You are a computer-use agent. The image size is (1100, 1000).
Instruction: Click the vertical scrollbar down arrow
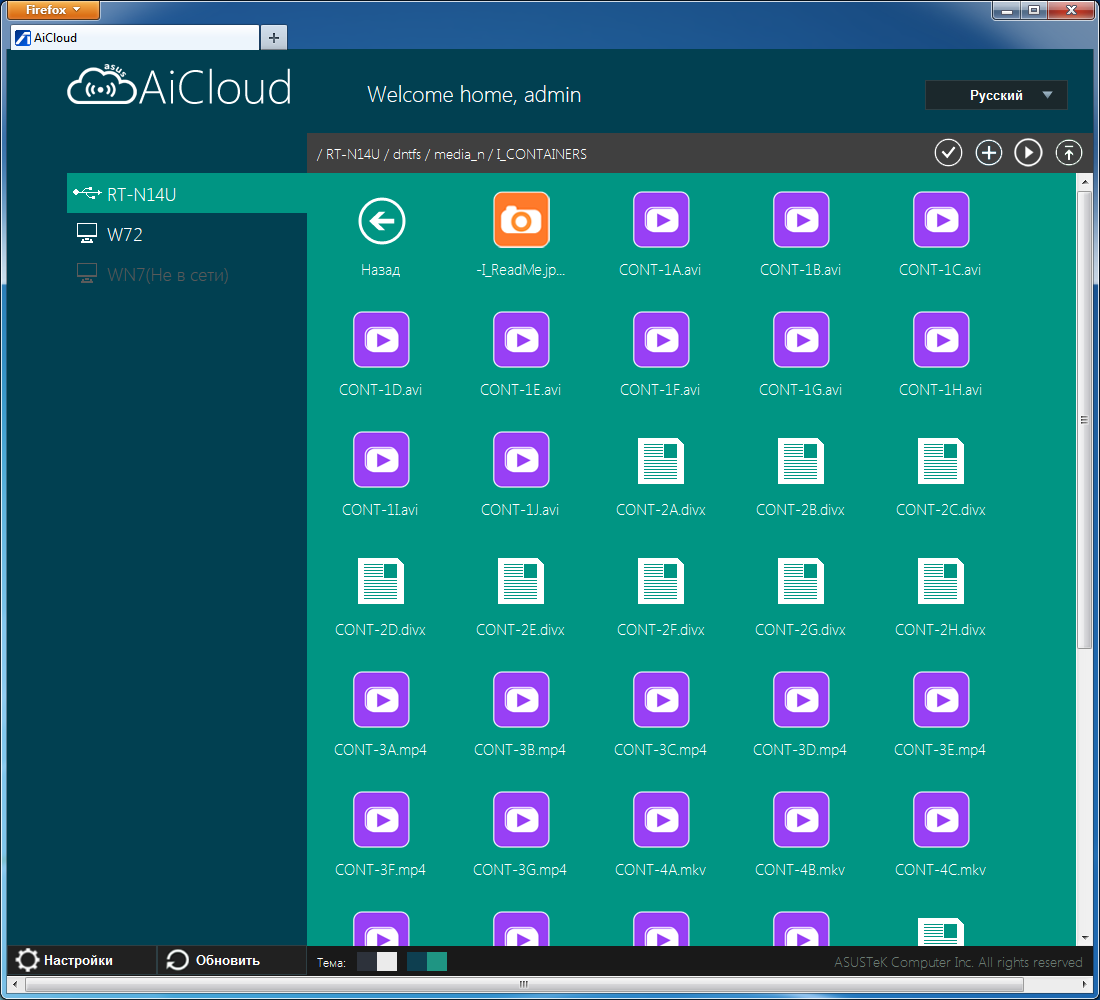click(1085, 938)
